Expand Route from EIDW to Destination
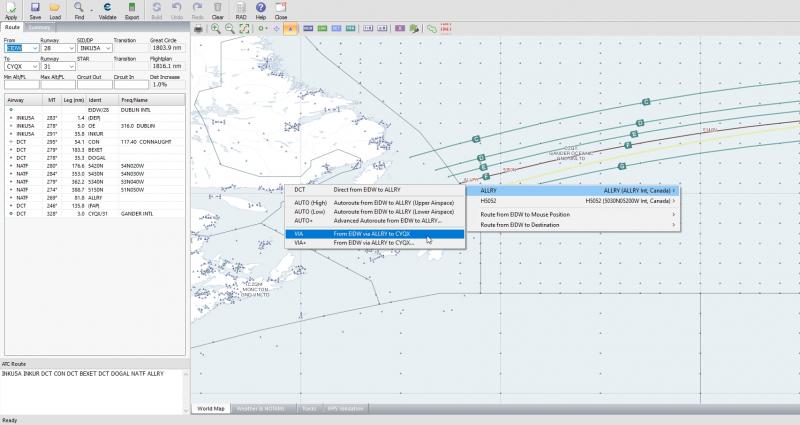Screen dimensions: 800x425 tap(574, 224)
